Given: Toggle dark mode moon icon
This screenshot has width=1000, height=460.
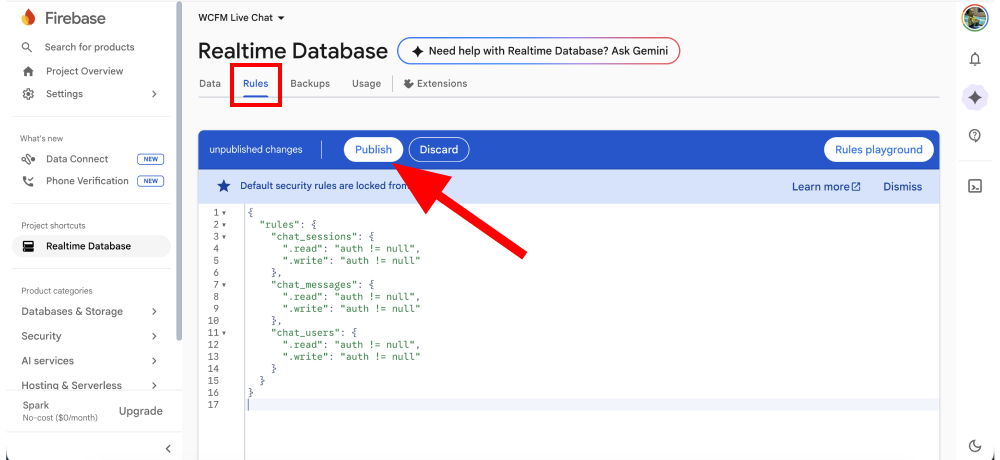Looking at the screenshot, I should [975, 445].
